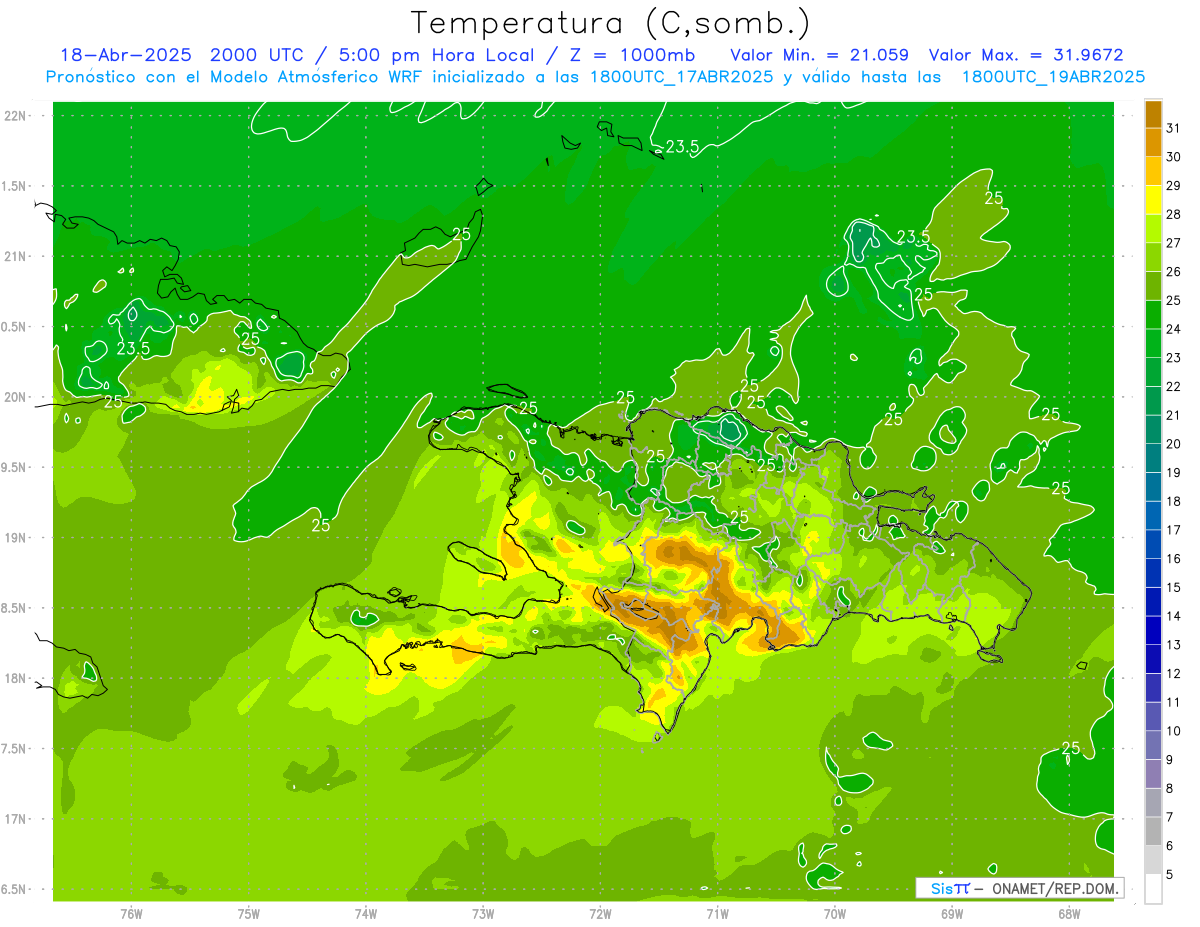The image size is (1200, 927).
Task: Click the teal color bar segment between 19 and 20
Action: pyautogui.click(x=1153, y=458)
